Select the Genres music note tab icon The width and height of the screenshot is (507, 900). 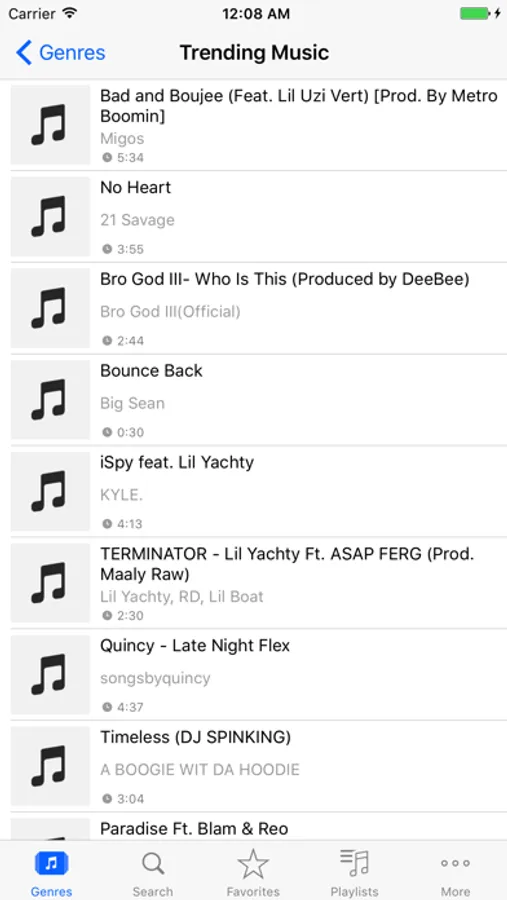[52, 863]
